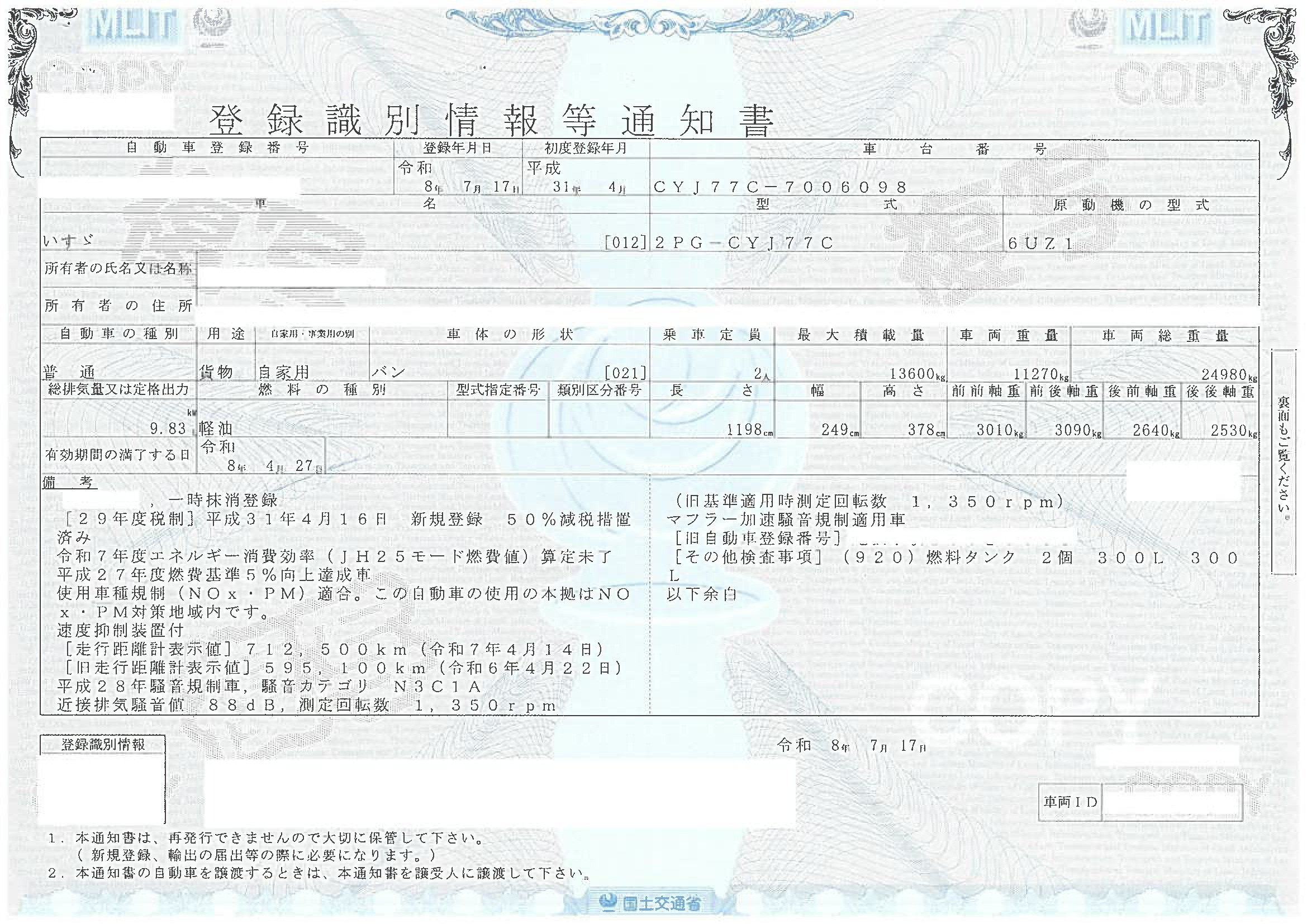Click the 以下余白 text

click(702, 594)
